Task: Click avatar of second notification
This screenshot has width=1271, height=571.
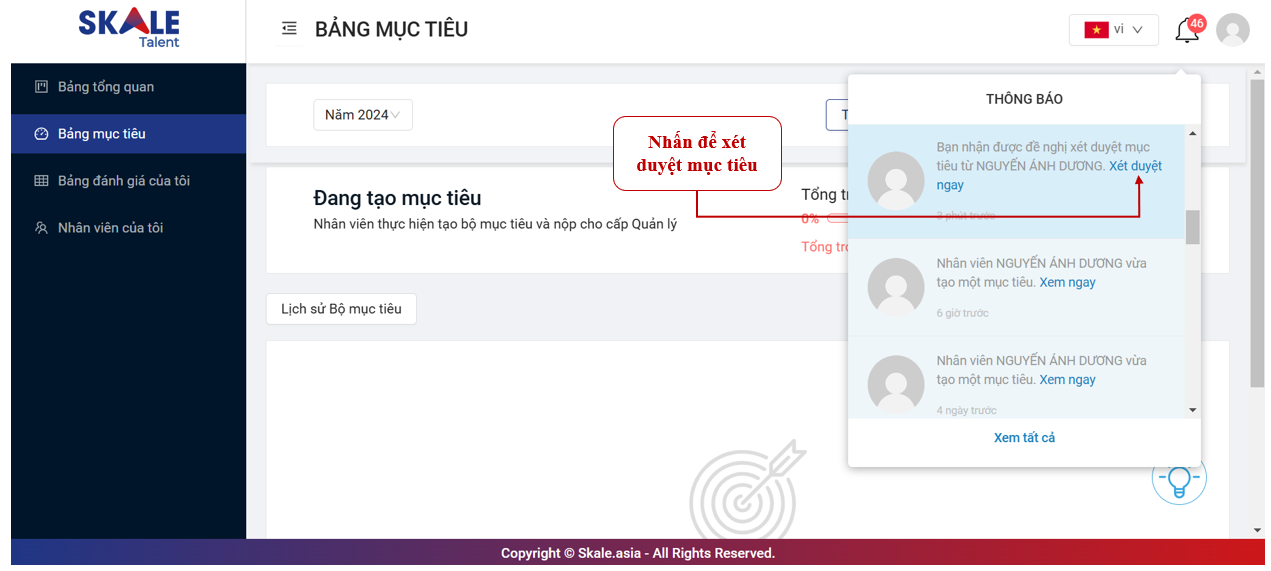Action: click(895, 286)
